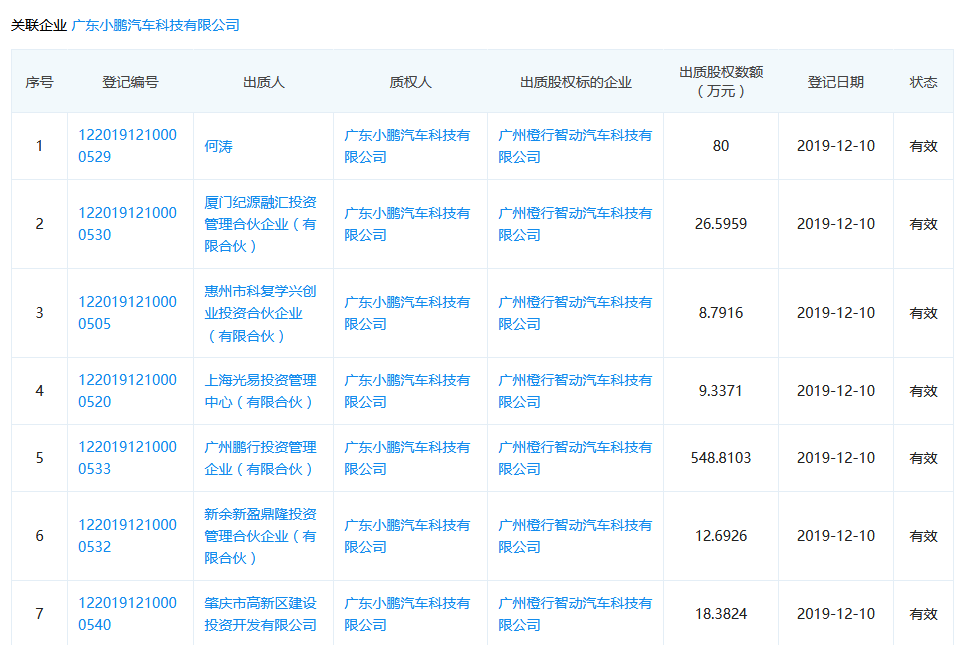This screenshot has width=967, height=645.
Task: Select the 出质股权数额（万元） column header
Action: click(x=721, y=82)
